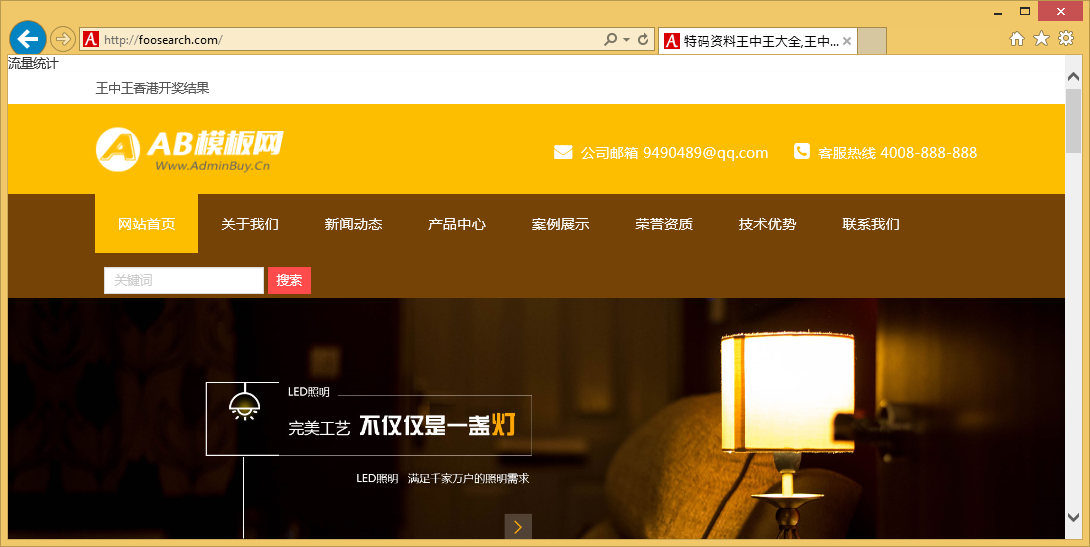Click inside the 关键词 search field
This screenshot has height=547, width=1090.
click(x=184, y=281)
